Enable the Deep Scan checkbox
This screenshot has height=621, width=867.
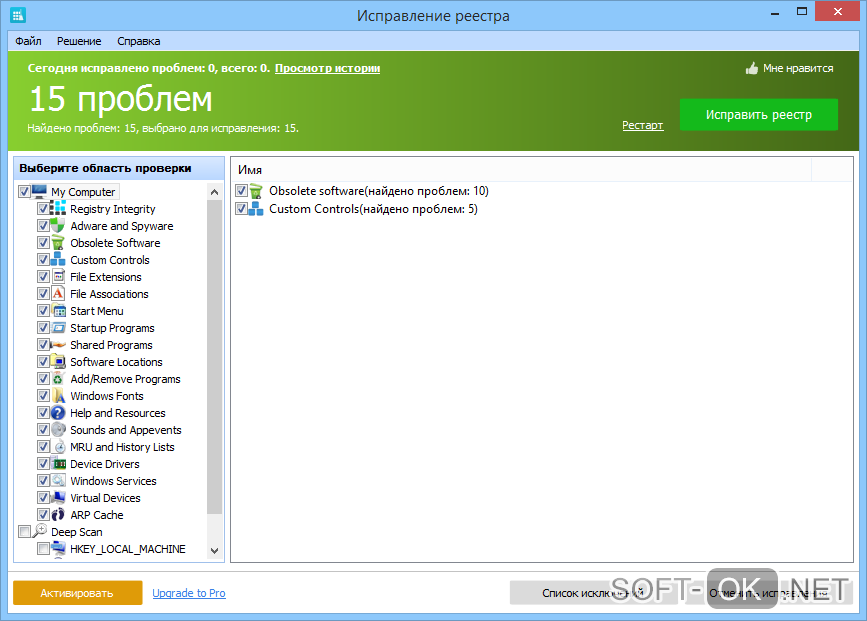[24, 532]
